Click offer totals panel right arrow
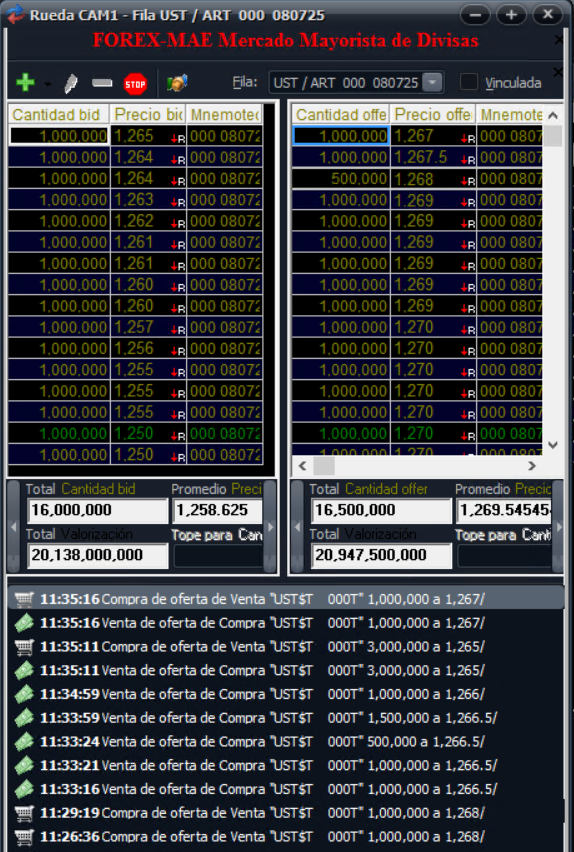 (557, 527)
